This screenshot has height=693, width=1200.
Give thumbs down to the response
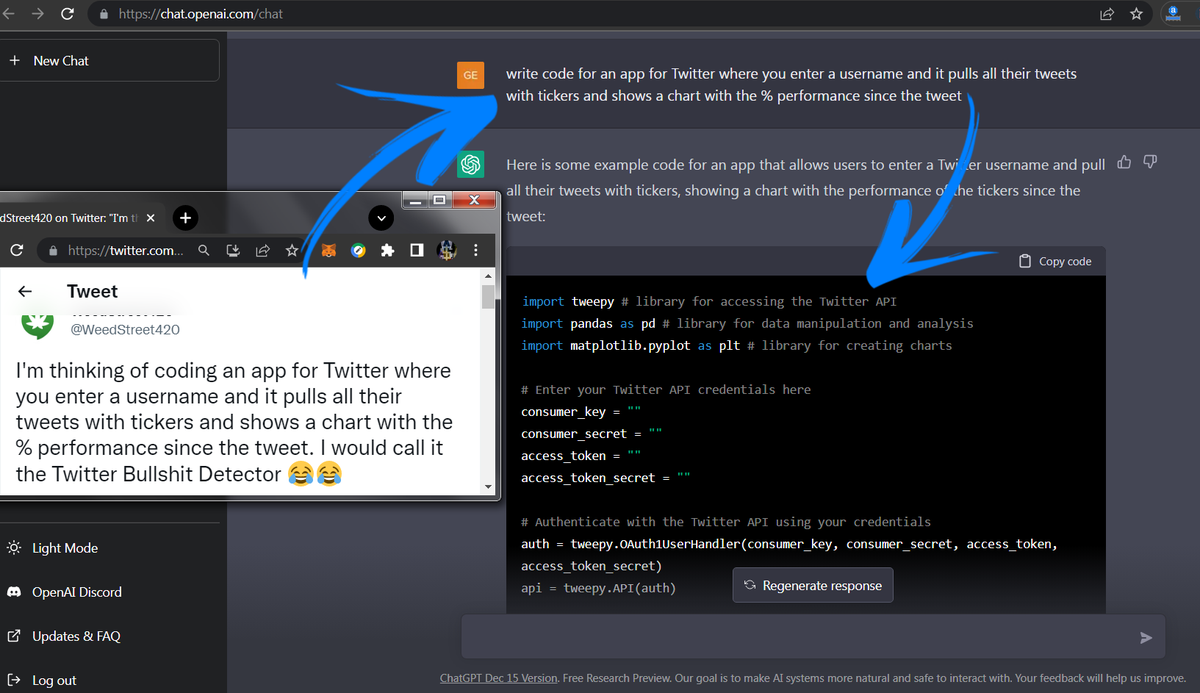[x=1150, y=162]
